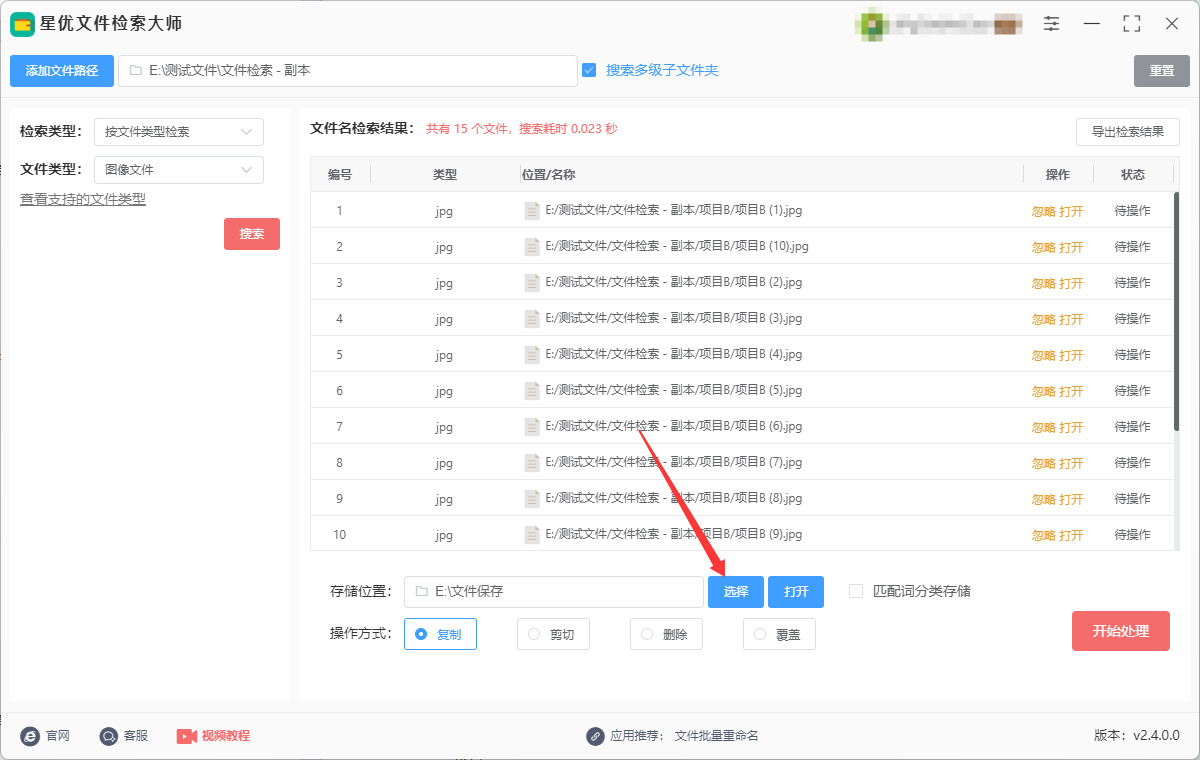Open 检索类型 dropdown

[x=179, y=132]
